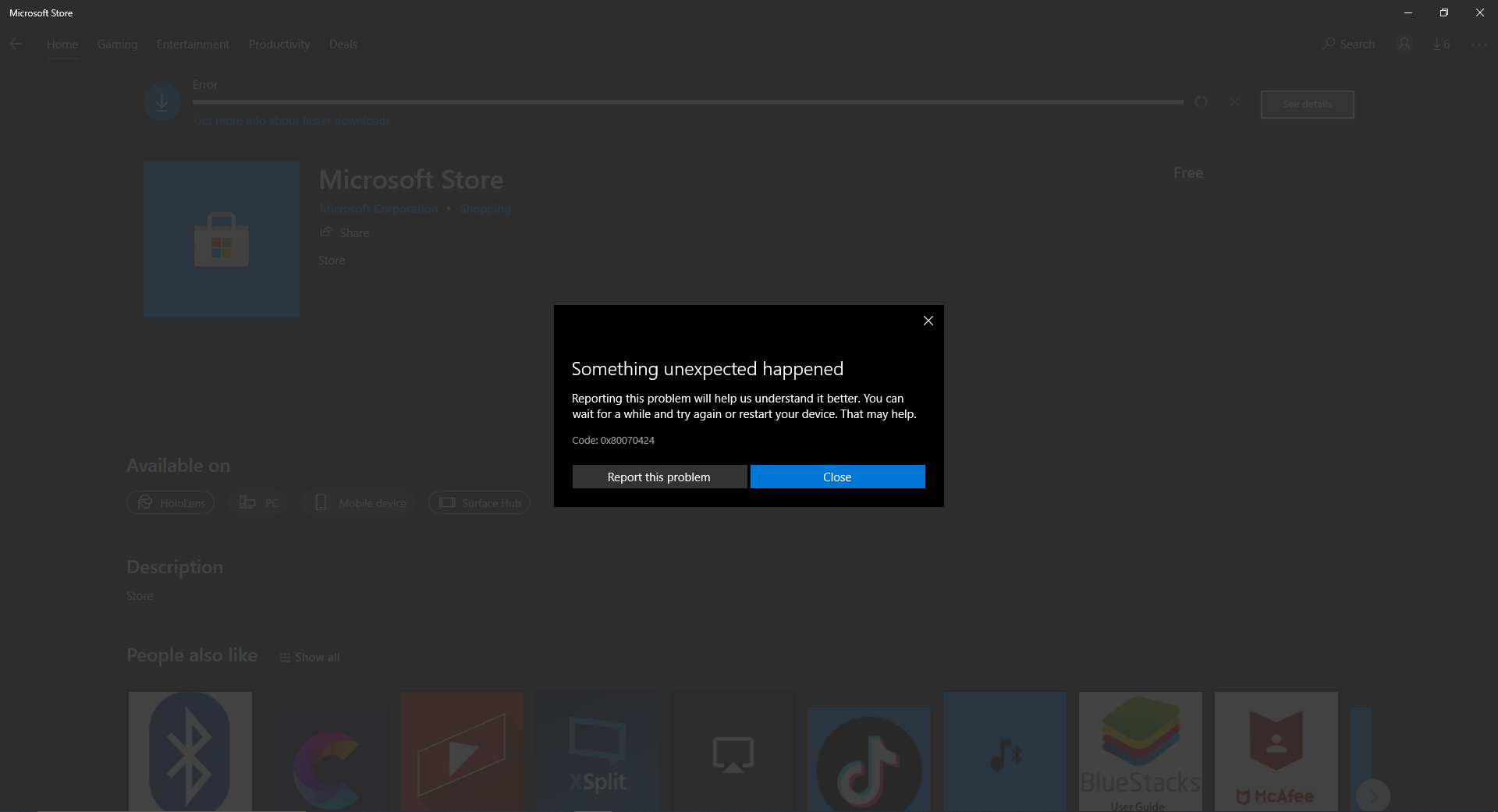Click Show all next to People also like

(310, 658)
